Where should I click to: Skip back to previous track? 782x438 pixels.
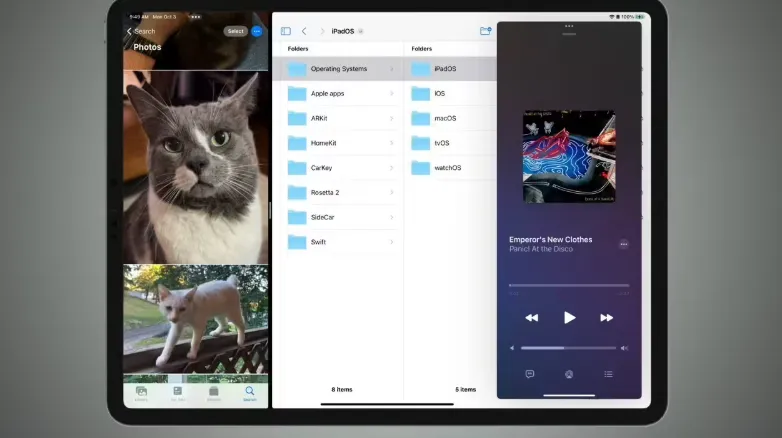tap(532, 318)
